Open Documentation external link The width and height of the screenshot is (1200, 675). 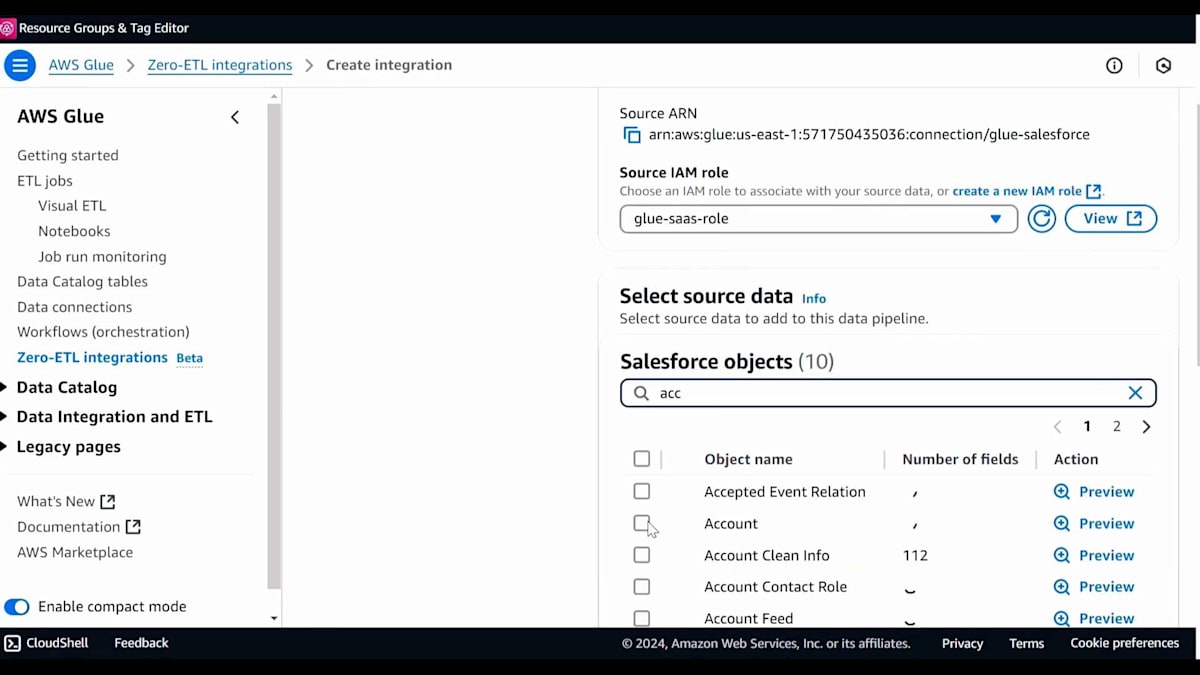pyautogui.click(x=79, y=527)
